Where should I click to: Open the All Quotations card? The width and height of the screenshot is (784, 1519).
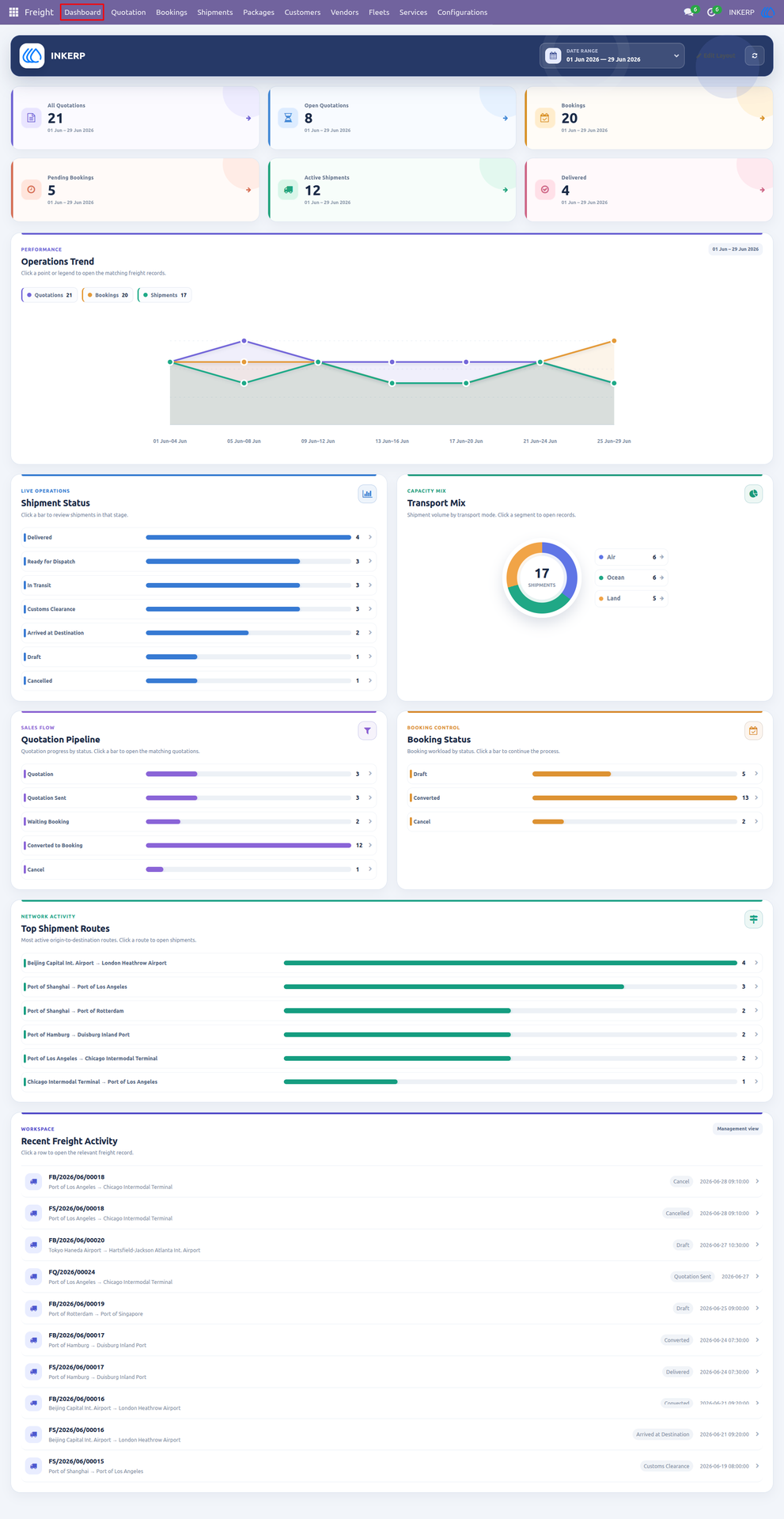coord(135,118)
